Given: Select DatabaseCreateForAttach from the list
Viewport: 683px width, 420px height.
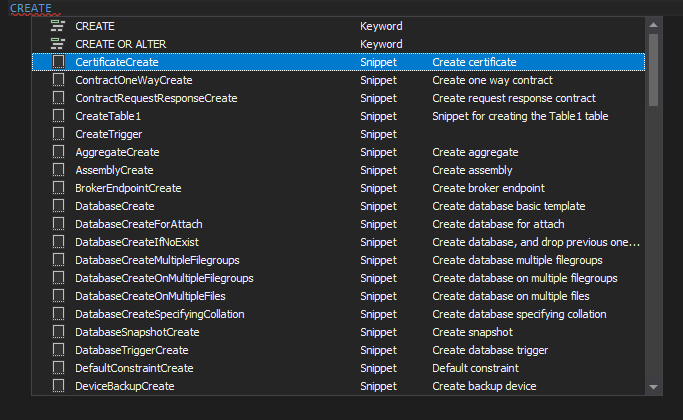Looking at the screenshot, I should [x=138, y=224].
